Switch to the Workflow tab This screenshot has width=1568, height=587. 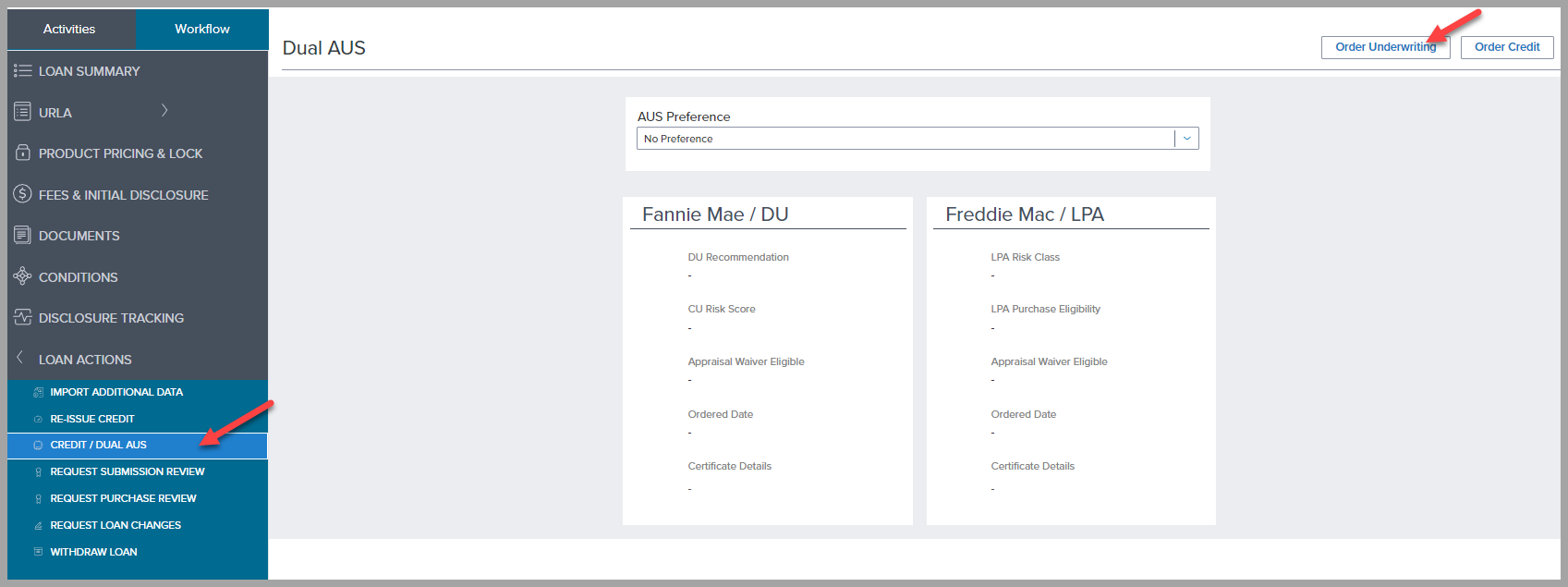[x=202, y=29]
